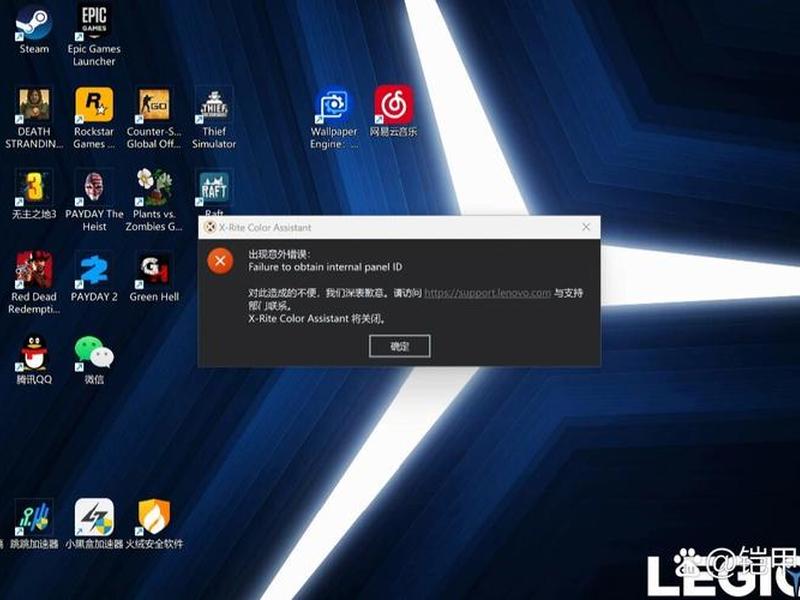Click the 确定 OK button
800x600 pixels.
399,346
